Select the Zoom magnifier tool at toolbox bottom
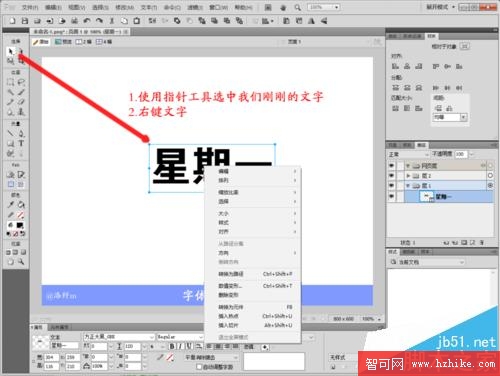Image resolution: width=500 pixels, height=376 pixels. [x=21, y=262]
